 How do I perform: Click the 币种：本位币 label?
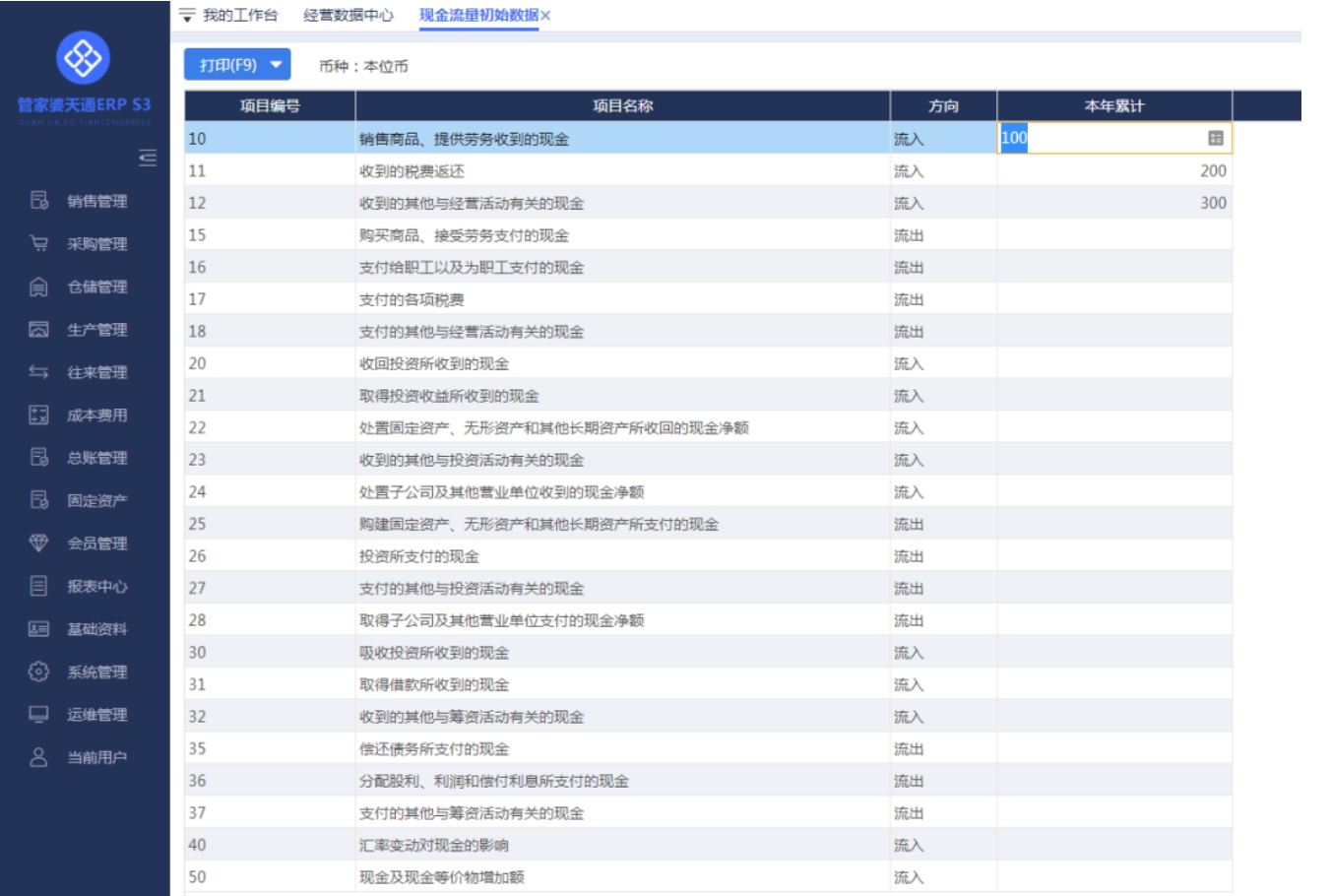click(x=363, y=66)
